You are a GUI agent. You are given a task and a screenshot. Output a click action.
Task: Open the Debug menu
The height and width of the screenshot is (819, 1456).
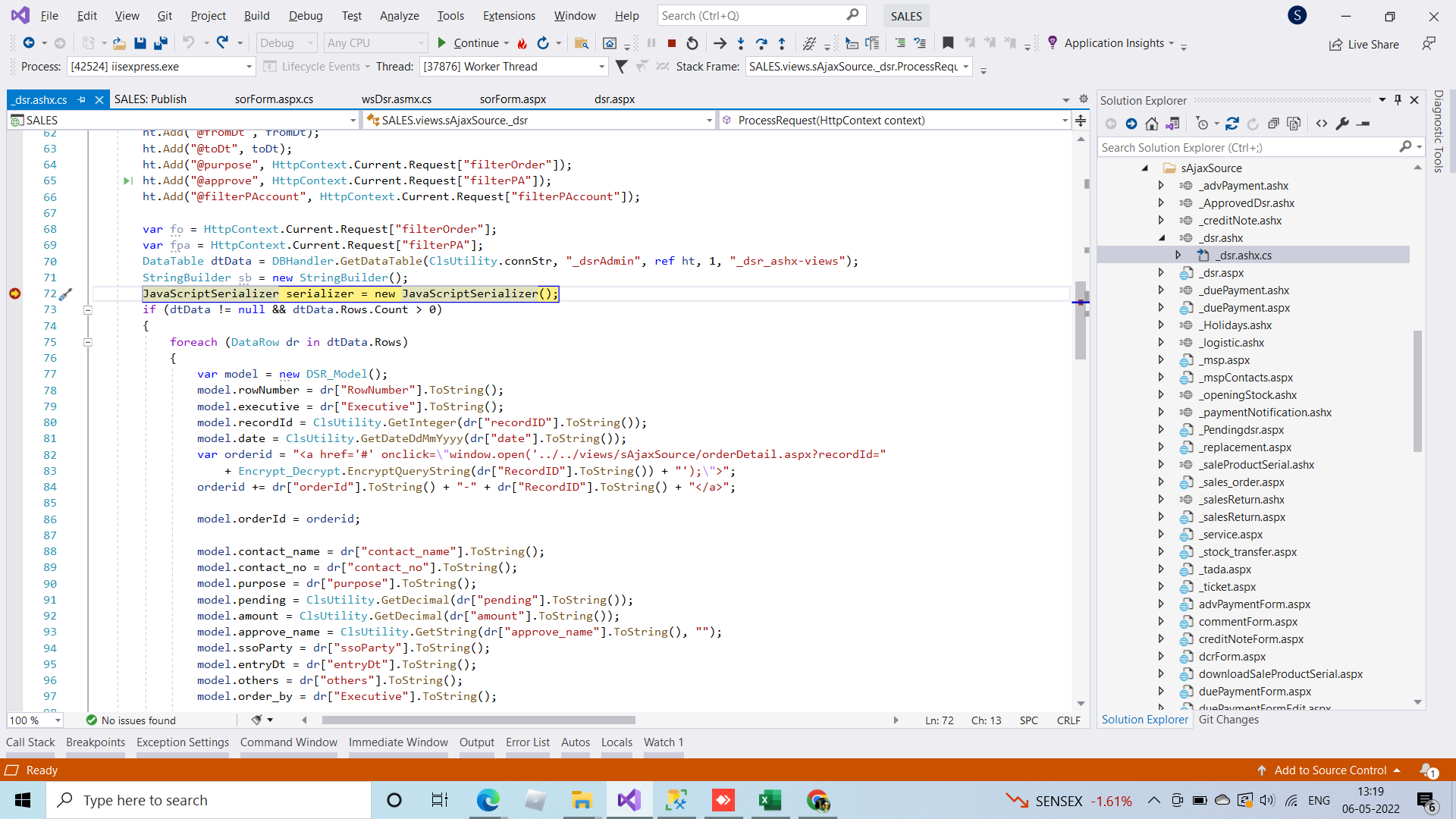305,15
